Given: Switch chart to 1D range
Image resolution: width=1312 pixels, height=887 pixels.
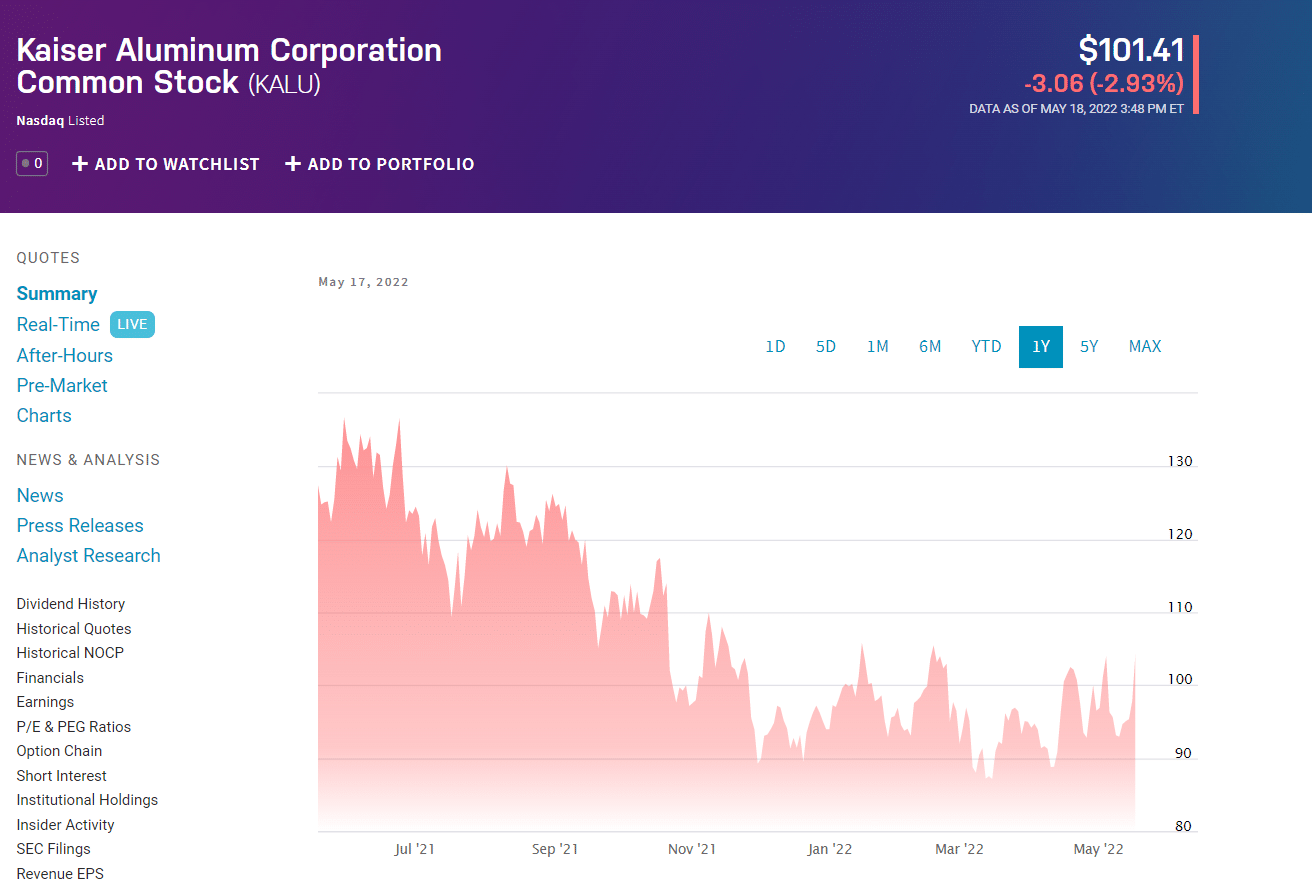Looking at the screenshot, I should click(x=776, y=346).
